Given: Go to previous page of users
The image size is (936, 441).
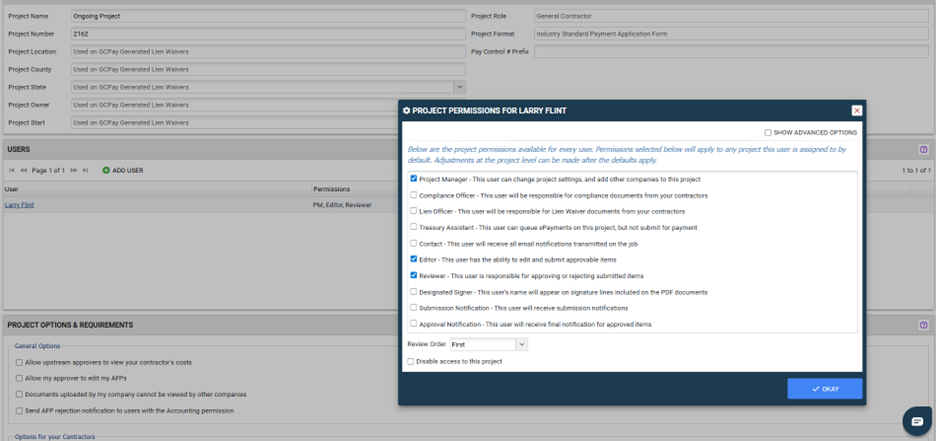Looking at the screenshot, I should 24,170.
